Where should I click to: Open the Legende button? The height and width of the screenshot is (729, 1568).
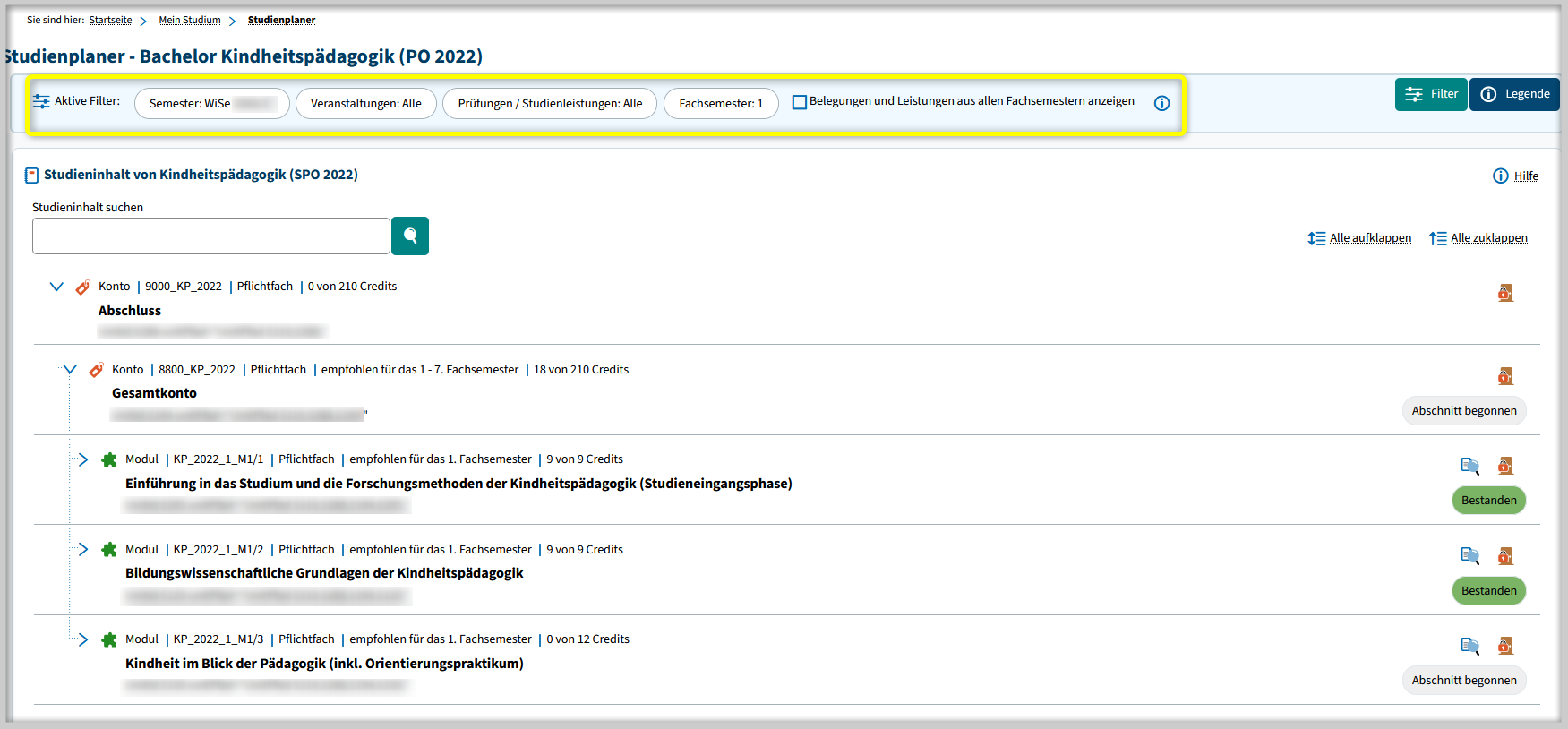tap(1514, 94)
